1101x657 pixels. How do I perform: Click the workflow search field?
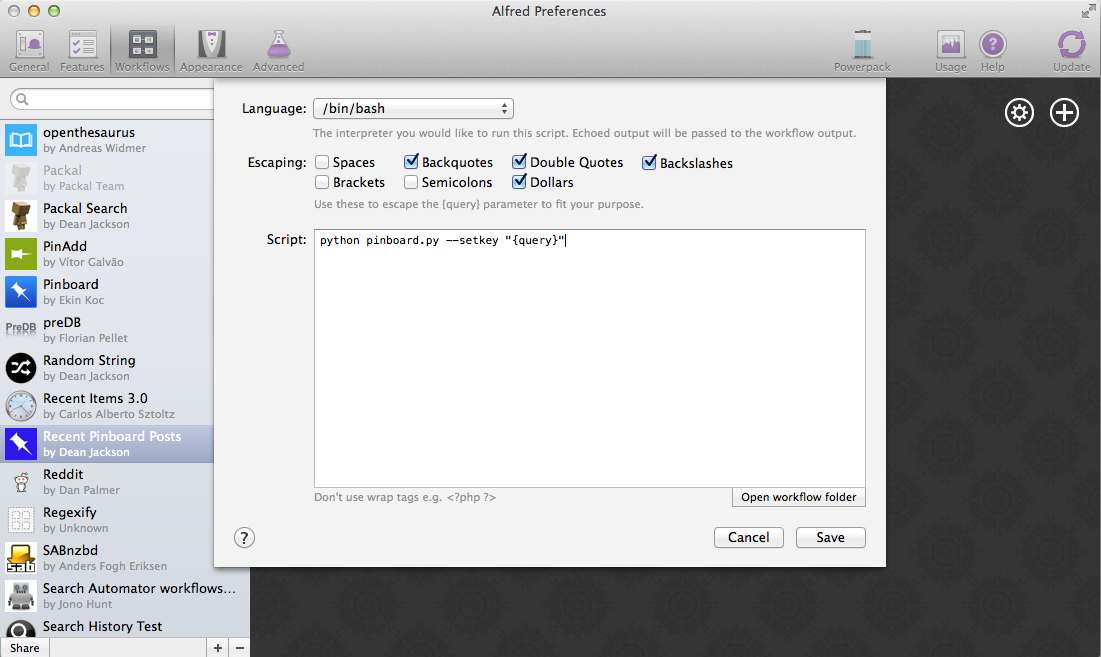tap(112, 99)
